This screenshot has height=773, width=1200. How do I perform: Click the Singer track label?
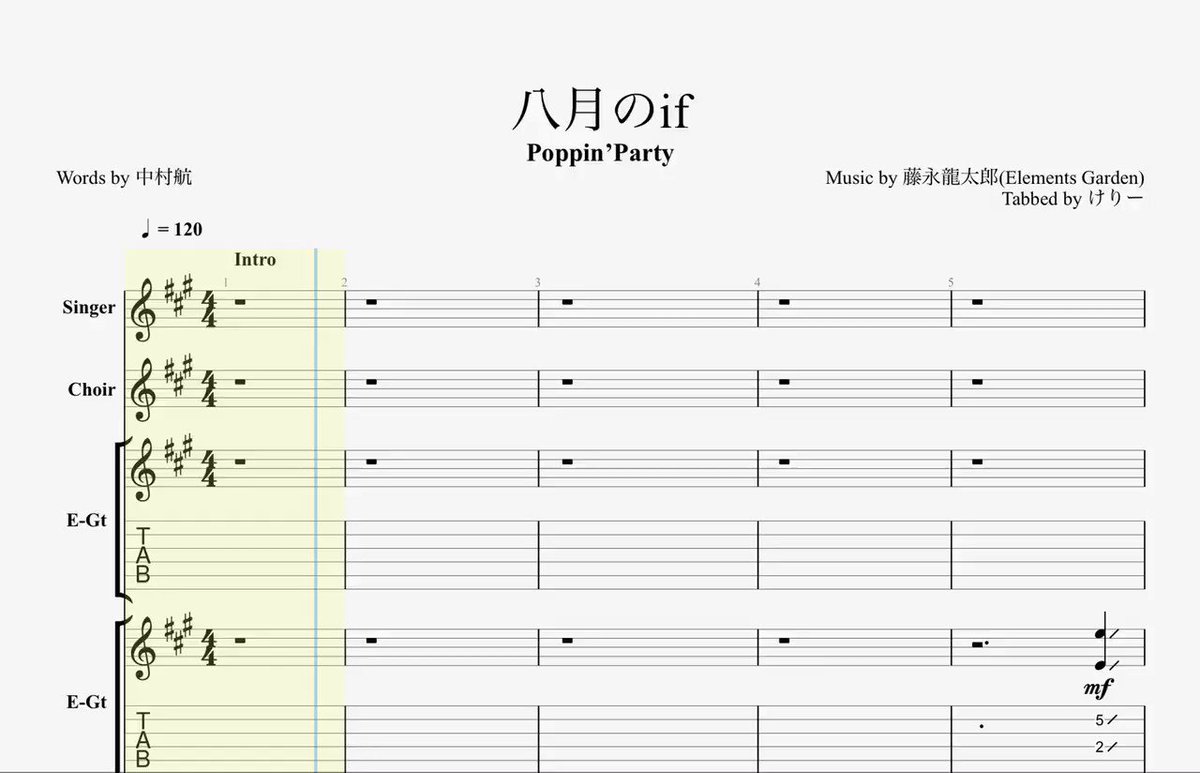pos(89,308)
